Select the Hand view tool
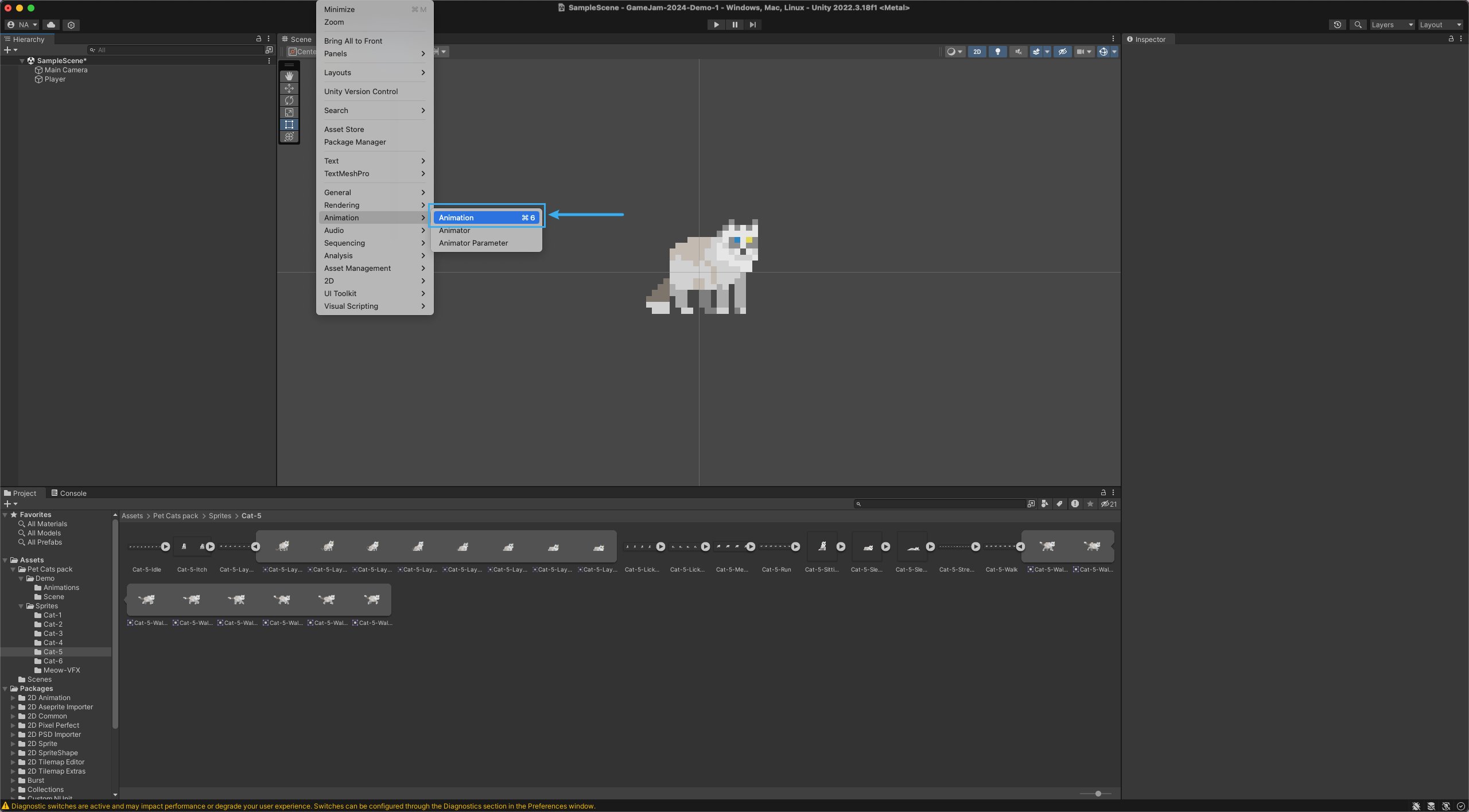 (289, 76)
